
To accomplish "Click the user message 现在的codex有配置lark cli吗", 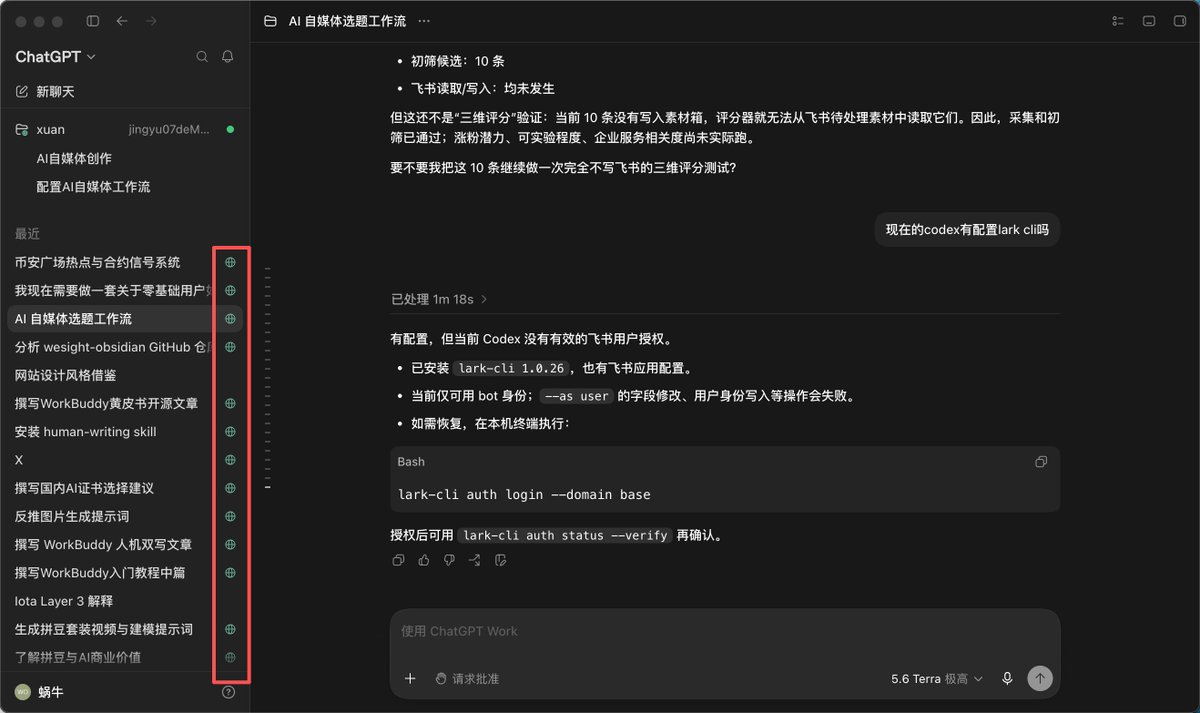I will click(x=967, y=230).
